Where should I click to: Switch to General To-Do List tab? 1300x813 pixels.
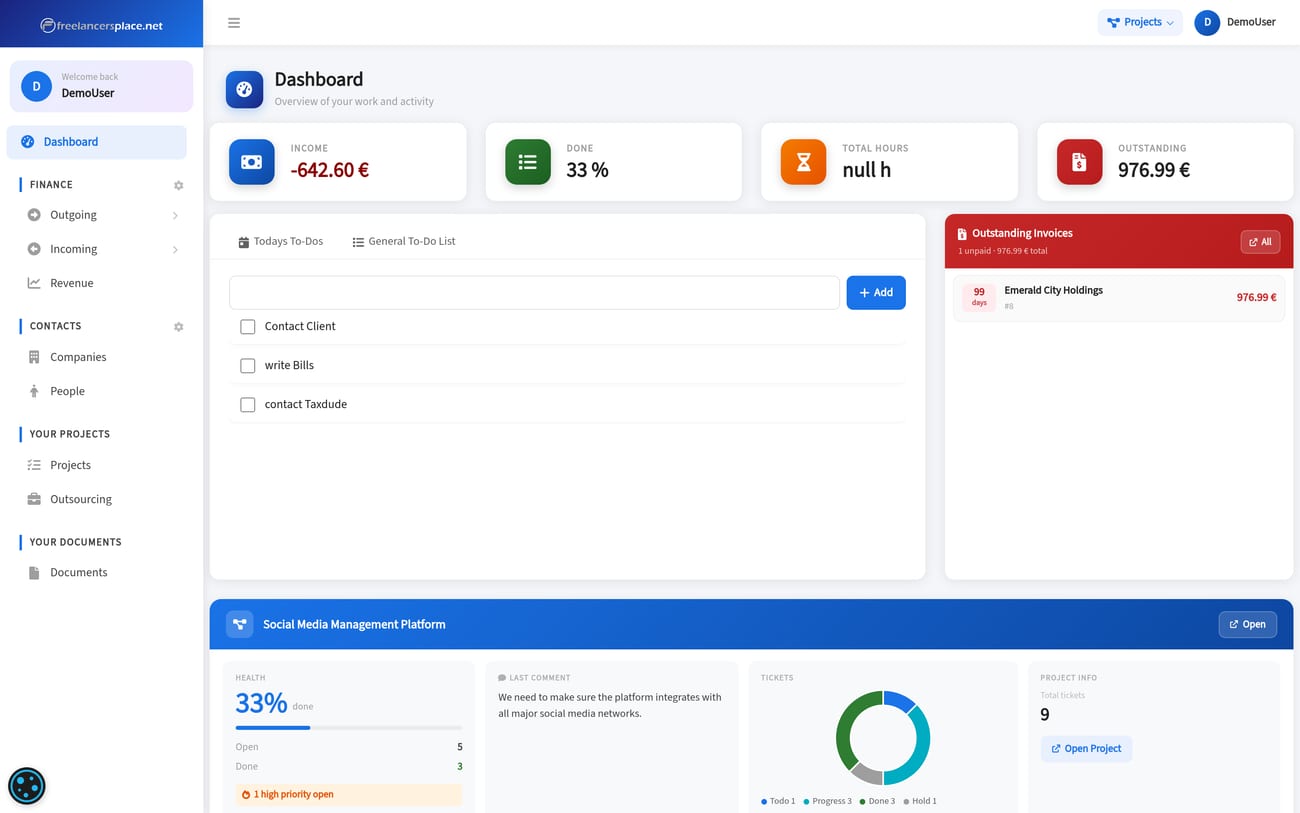(404, 241)
